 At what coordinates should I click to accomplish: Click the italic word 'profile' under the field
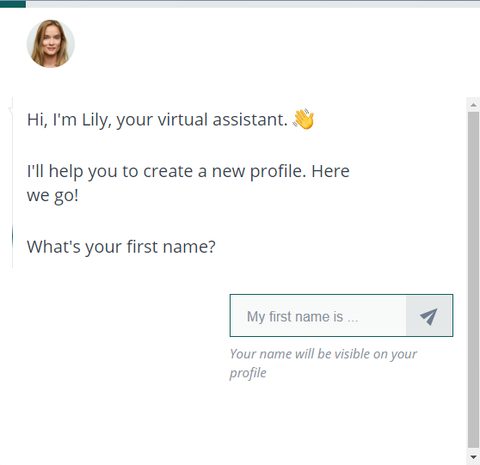click(x=248, y=373)
